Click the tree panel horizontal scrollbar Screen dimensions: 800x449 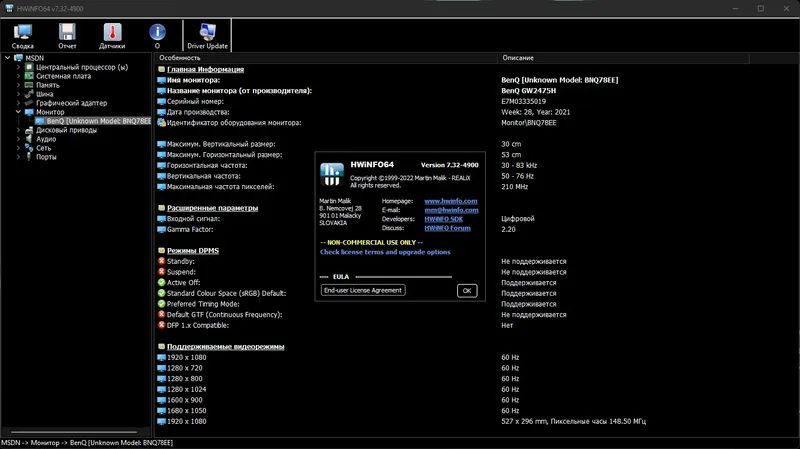(74, 432)
